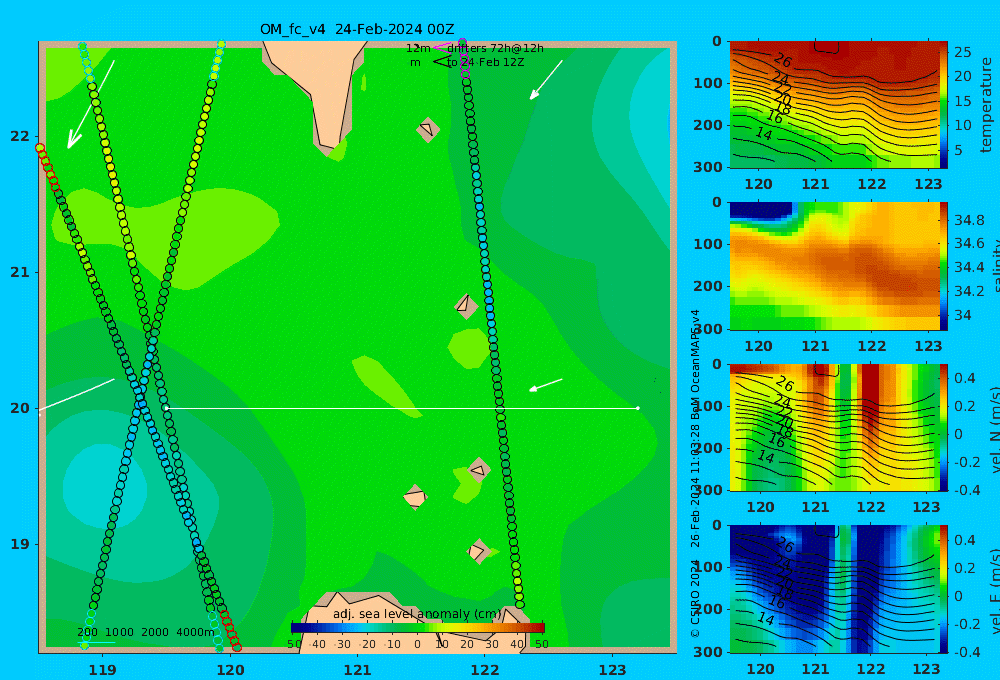Click the cyan low sea level area near 19.5N, 119E
Screen dimensions: 1000x680
(105, 485)
